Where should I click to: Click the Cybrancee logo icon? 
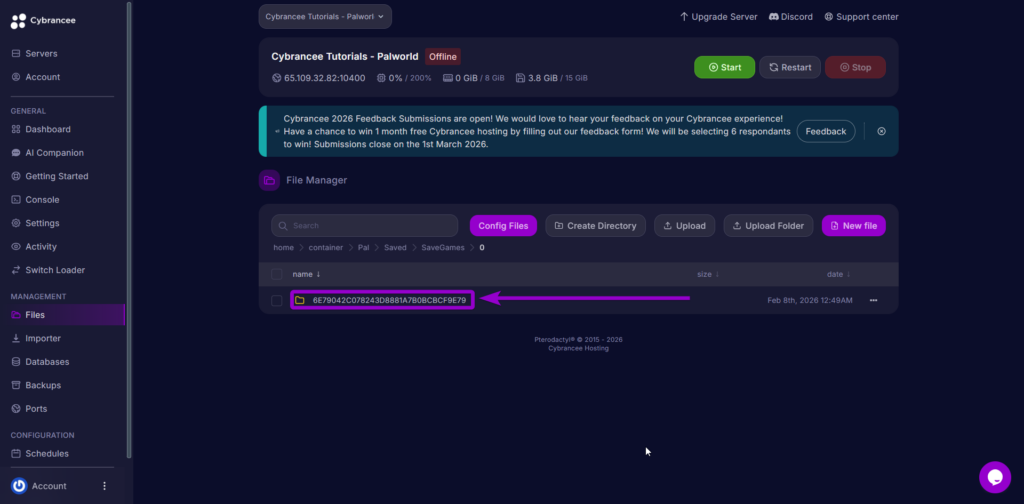[18, 20]
